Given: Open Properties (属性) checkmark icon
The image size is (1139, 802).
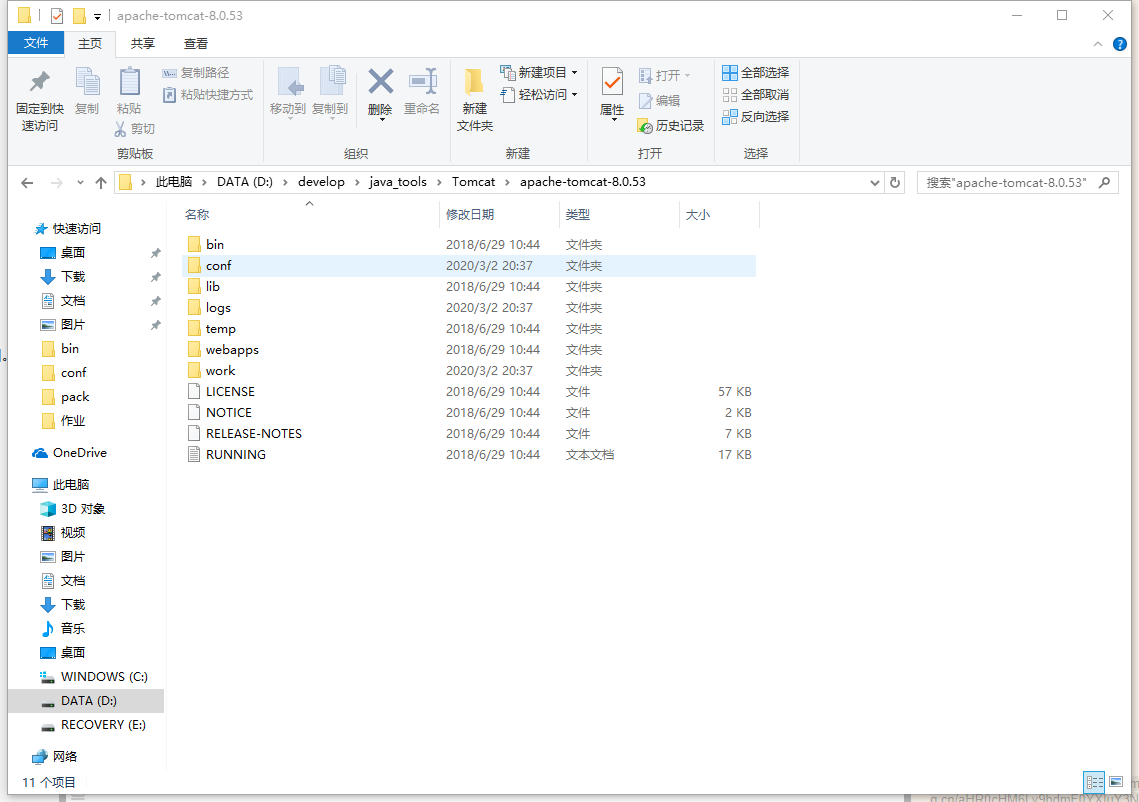Looking at the screenshot, I should pyautogui.click(x=612, y=81).
